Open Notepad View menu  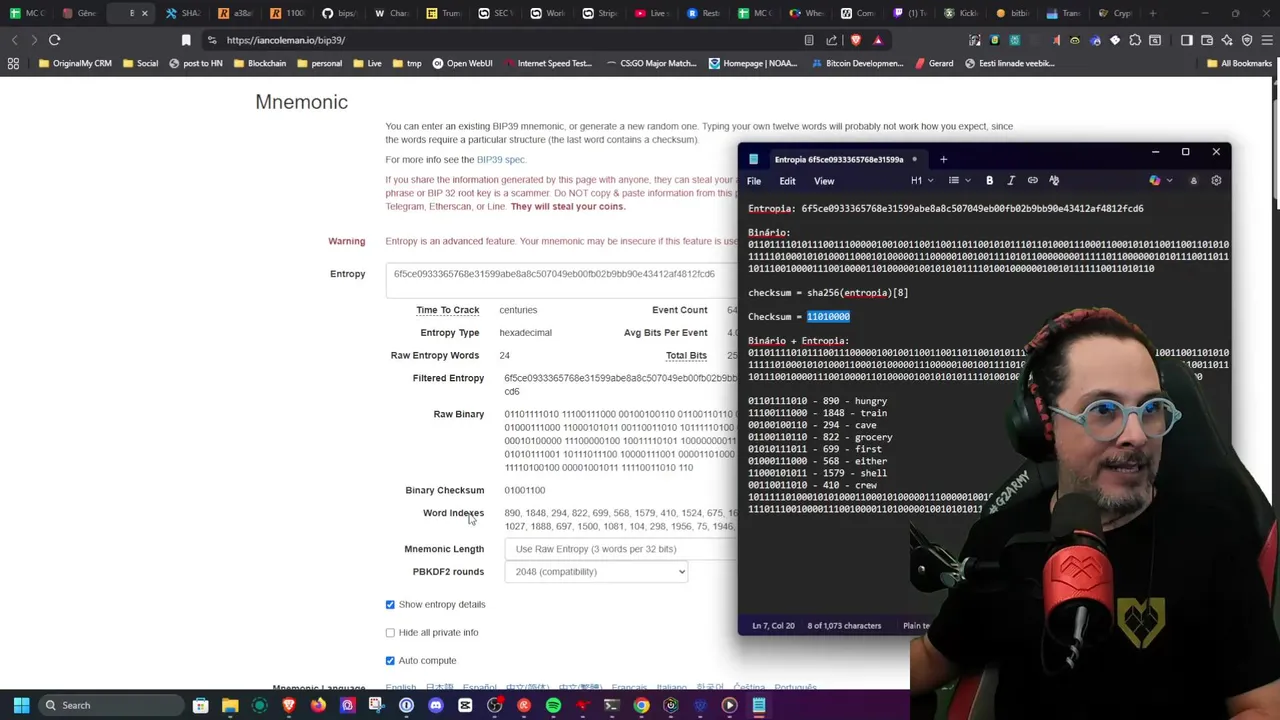[x=824, y=181]
